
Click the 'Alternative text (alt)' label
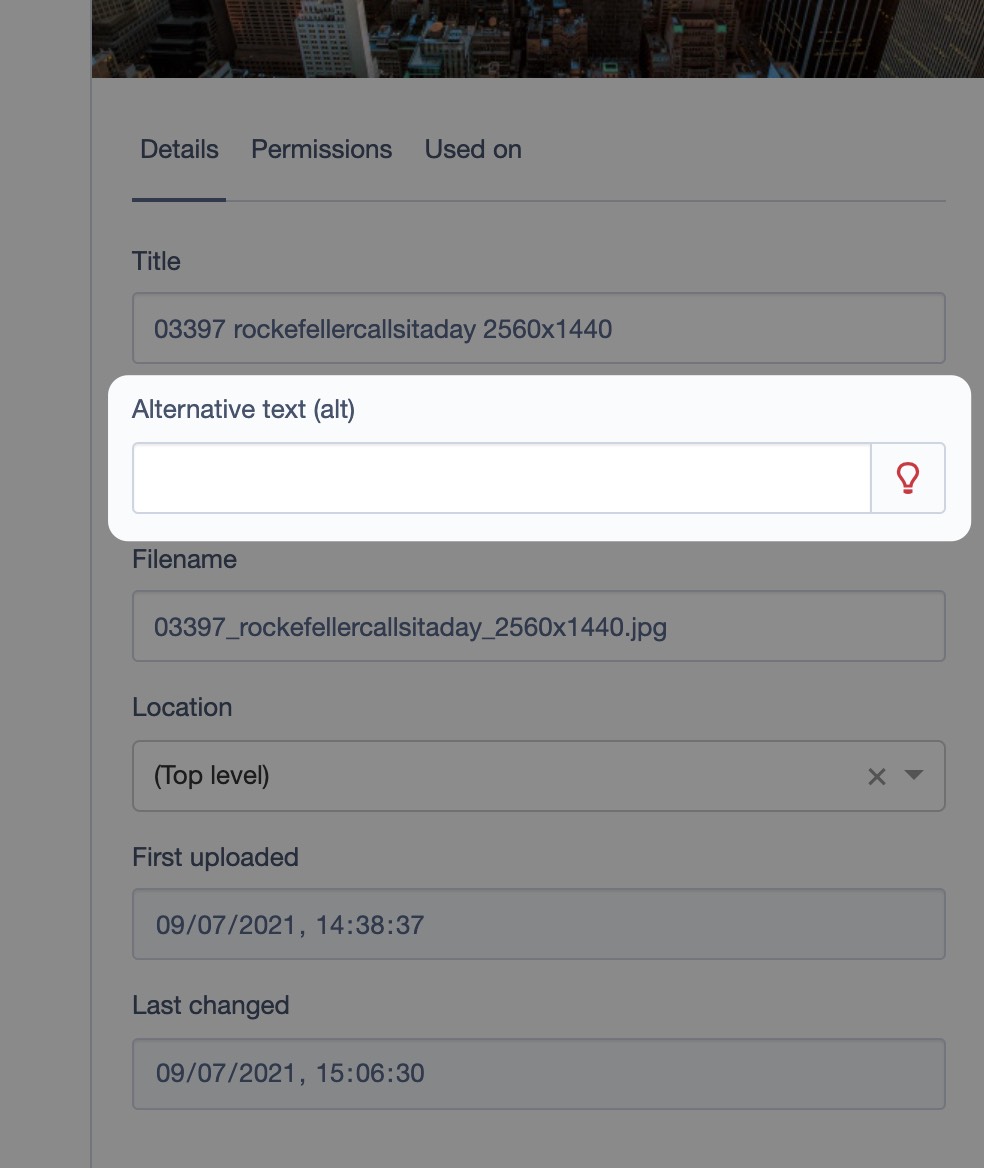(243, 409)
